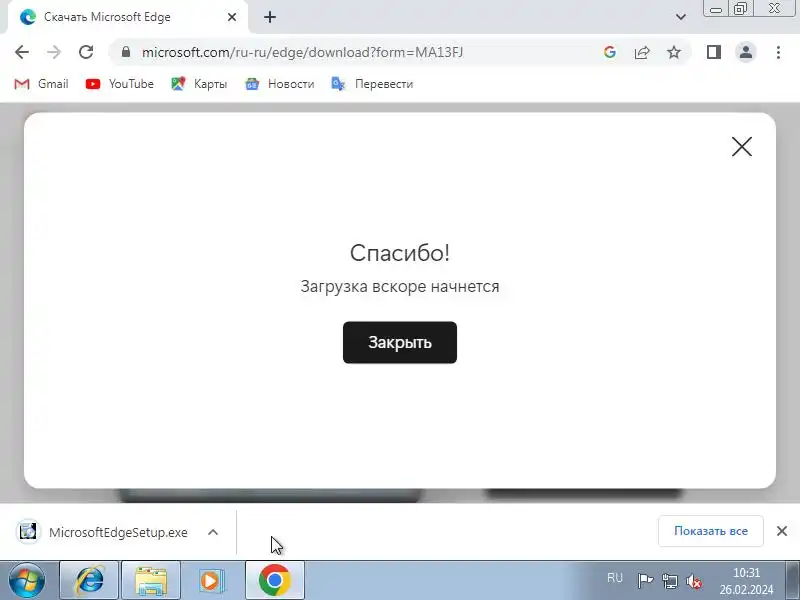Click the Спасибо! heading text
The width and height of the screenshot is (800, 600).
point(400,253)
